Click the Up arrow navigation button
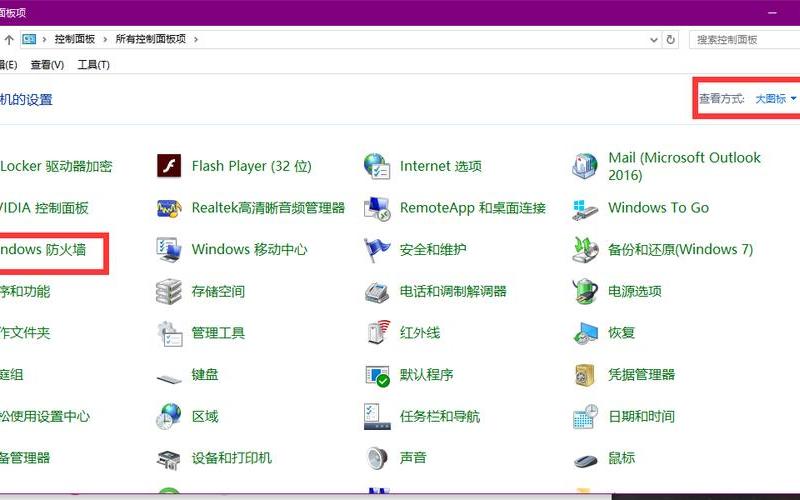The height and width of the screenshot is (500, 800). [9, 40]
